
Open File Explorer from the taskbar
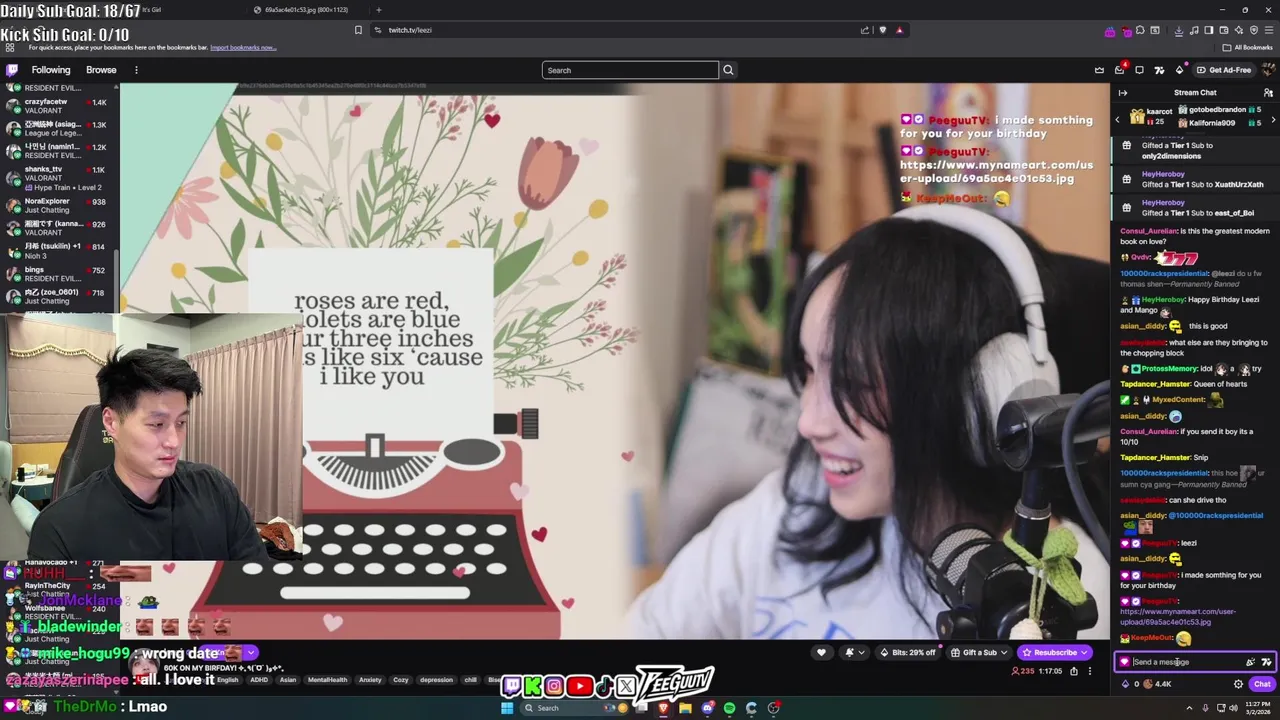click(685, 708)
